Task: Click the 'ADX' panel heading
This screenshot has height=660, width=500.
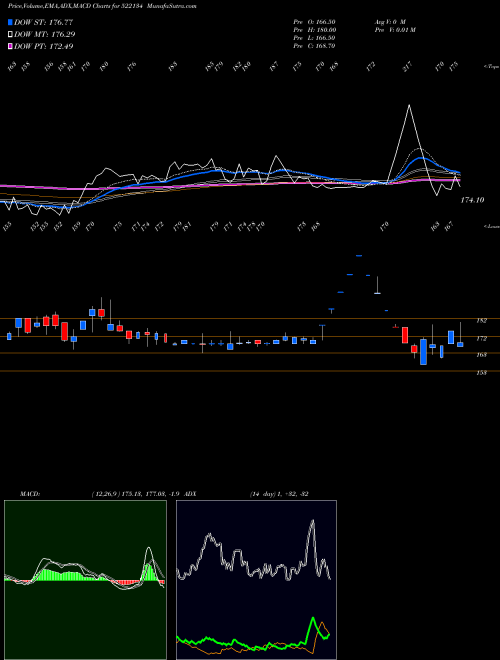Action: pyautogui.click(x=190, y=494)
